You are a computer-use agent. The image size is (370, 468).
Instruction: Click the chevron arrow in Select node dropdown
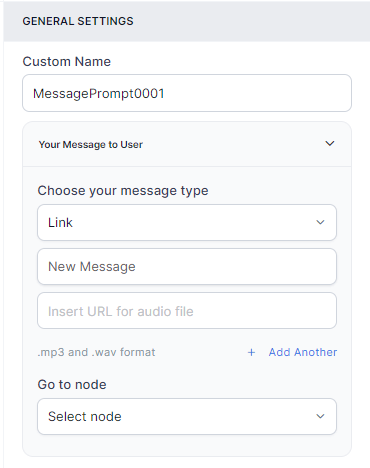[320, 416]
